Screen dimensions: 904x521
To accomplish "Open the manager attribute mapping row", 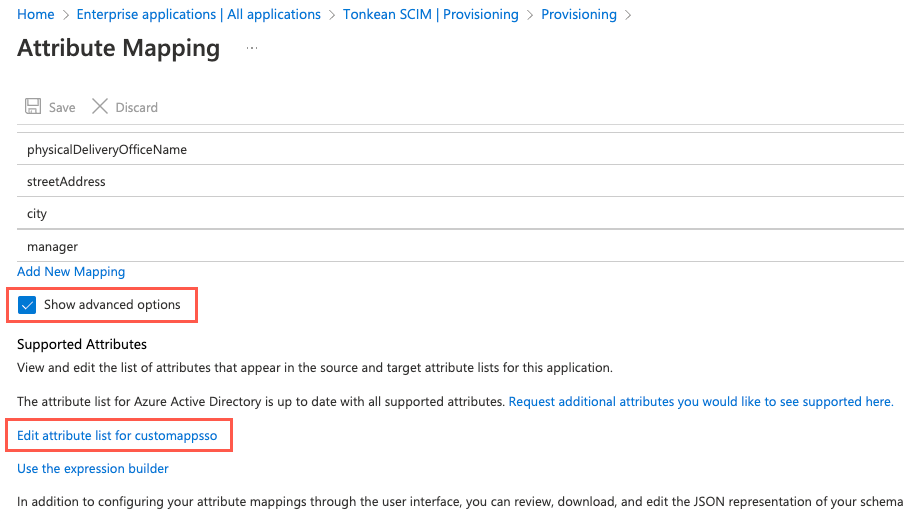I will click(x=52, y=246).
